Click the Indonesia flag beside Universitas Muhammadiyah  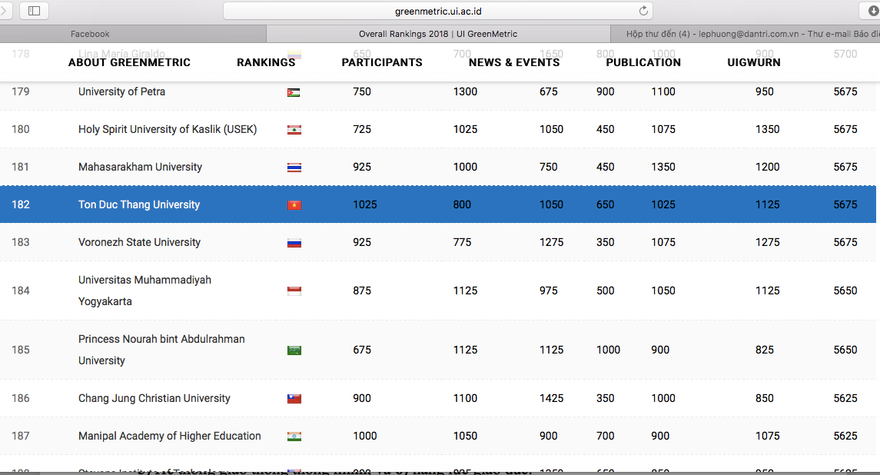(x=294, y=291)
